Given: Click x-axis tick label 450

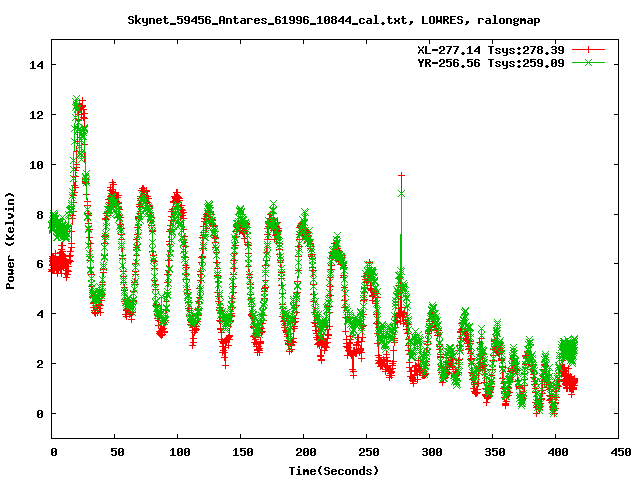Looking at the screenshot, I should [x=621, y=452].
